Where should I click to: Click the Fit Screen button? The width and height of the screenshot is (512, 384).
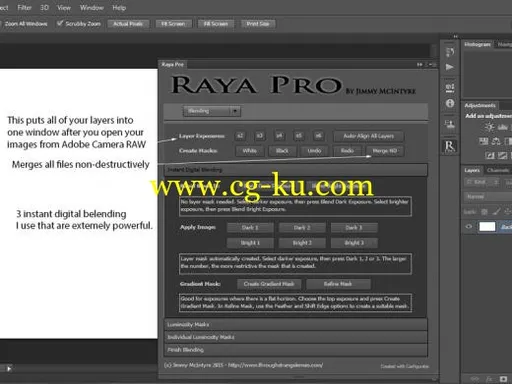point(173,24)
